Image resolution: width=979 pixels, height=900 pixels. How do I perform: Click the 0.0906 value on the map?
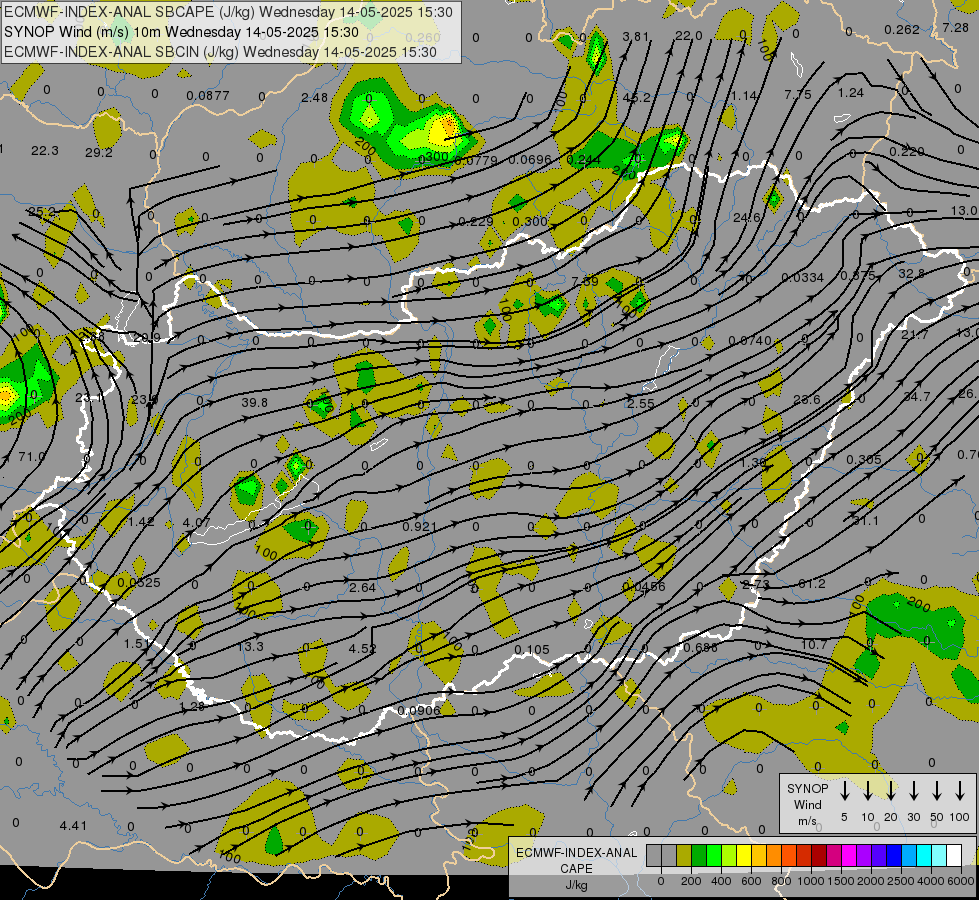(x=418, y=710)
